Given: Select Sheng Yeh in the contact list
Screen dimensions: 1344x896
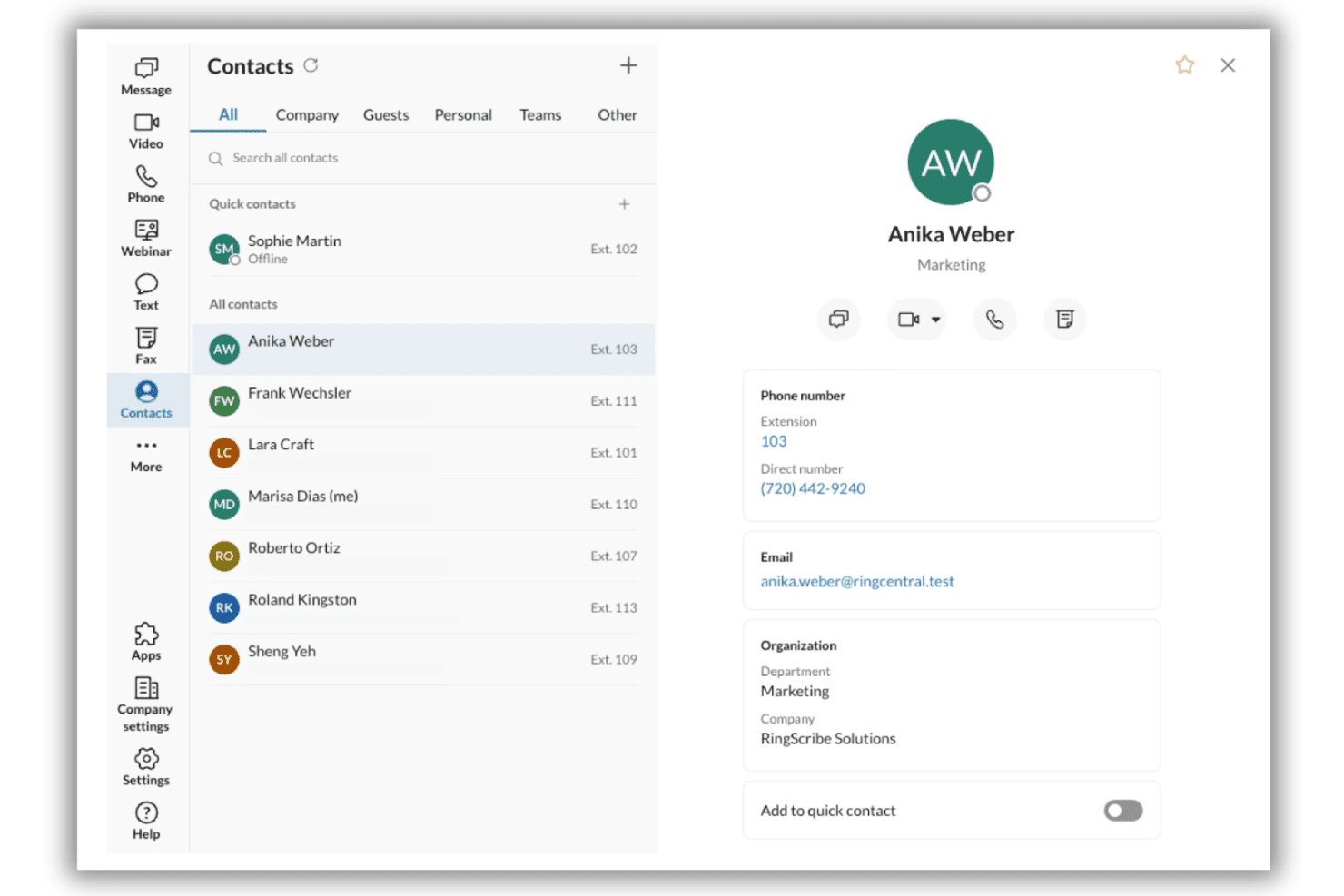Looking at the screenshot, I should pos(423,659).
